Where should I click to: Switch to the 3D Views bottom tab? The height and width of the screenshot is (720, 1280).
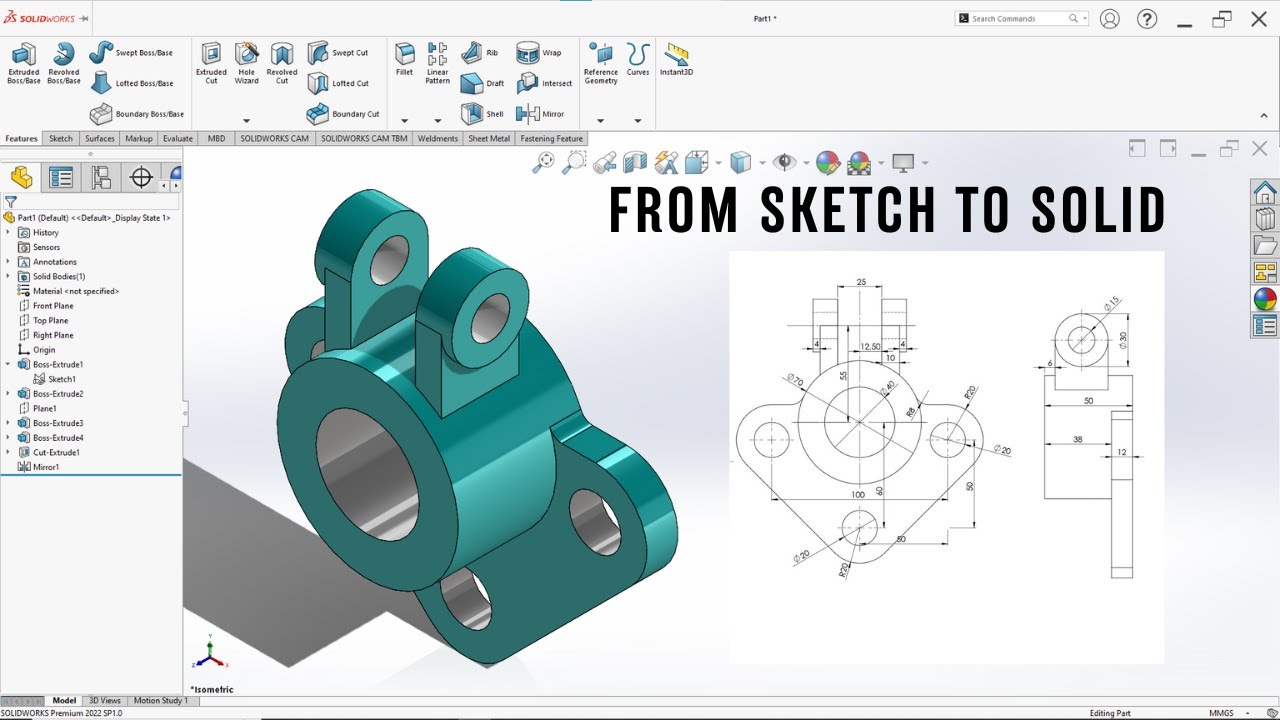coord(105,701)
